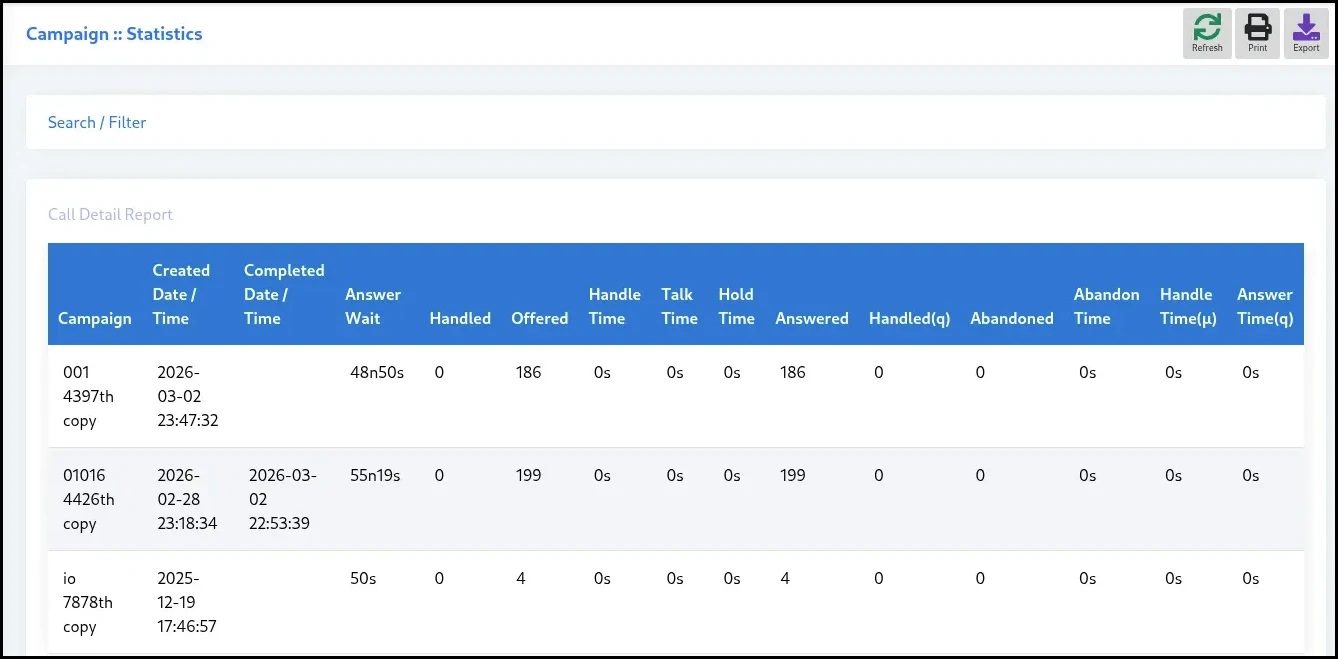Click the Answer Wait column header
1338x659 pixels.
pos(373,306)
